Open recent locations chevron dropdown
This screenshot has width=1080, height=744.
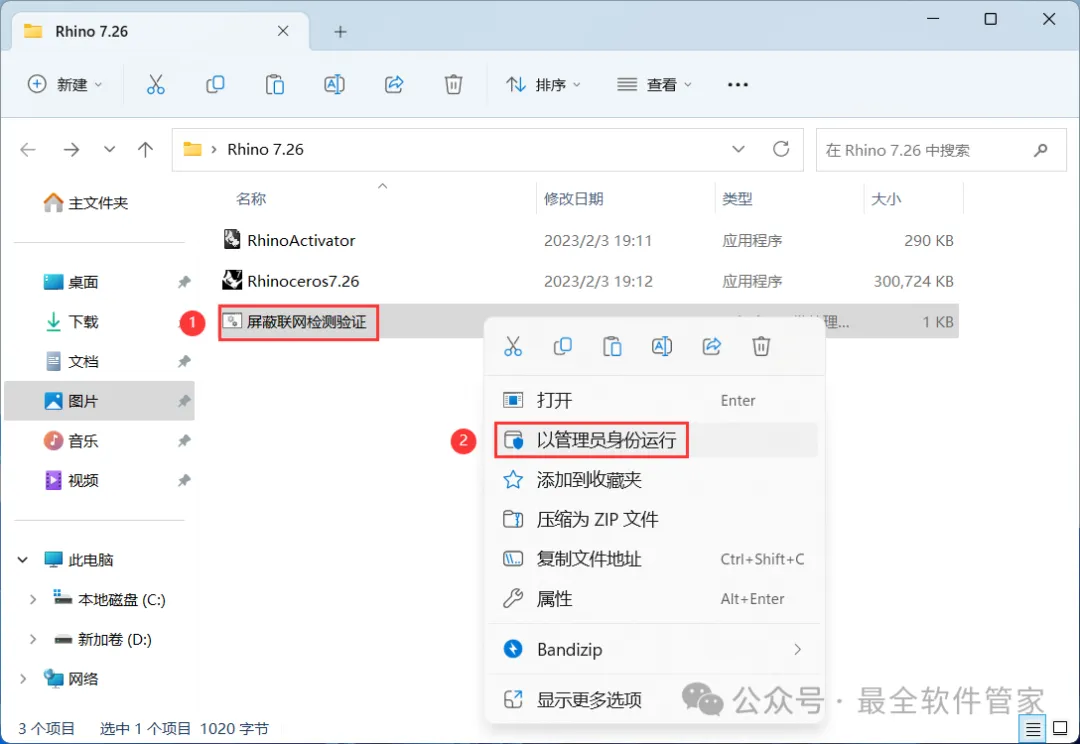[x=109, y=149]
